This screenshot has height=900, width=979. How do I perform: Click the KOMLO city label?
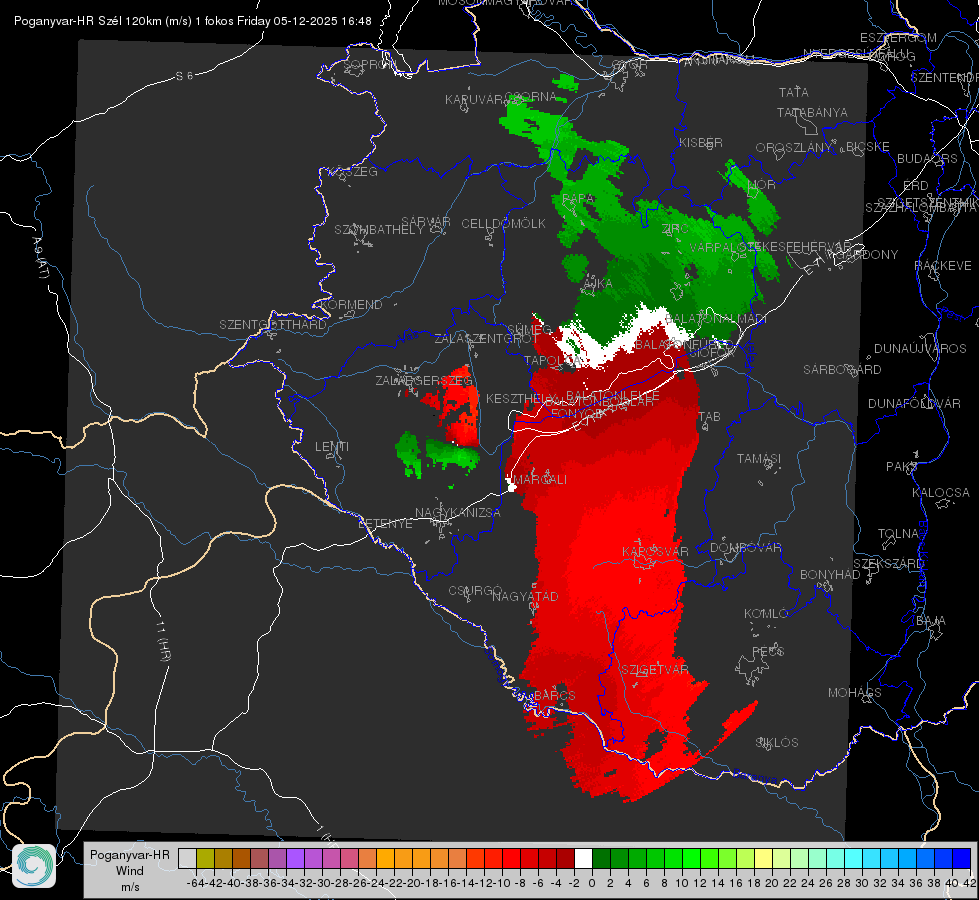(x=766, y=614)
